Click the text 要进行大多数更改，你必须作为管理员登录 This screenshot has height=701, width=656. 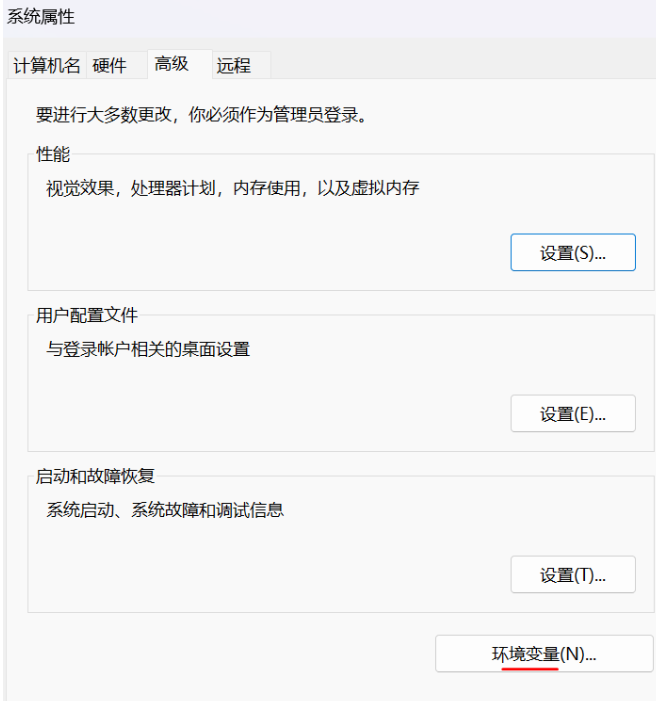[202, 115]
